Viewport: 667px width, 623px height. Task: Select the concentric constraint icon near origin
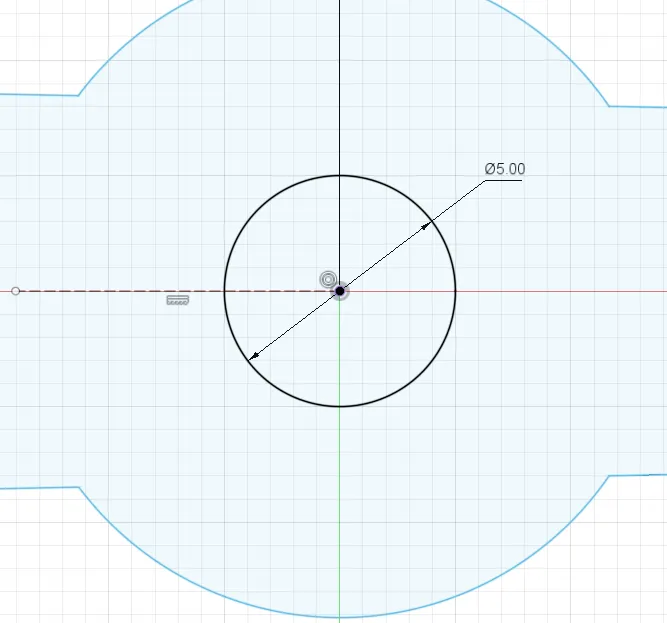(328, 279)
